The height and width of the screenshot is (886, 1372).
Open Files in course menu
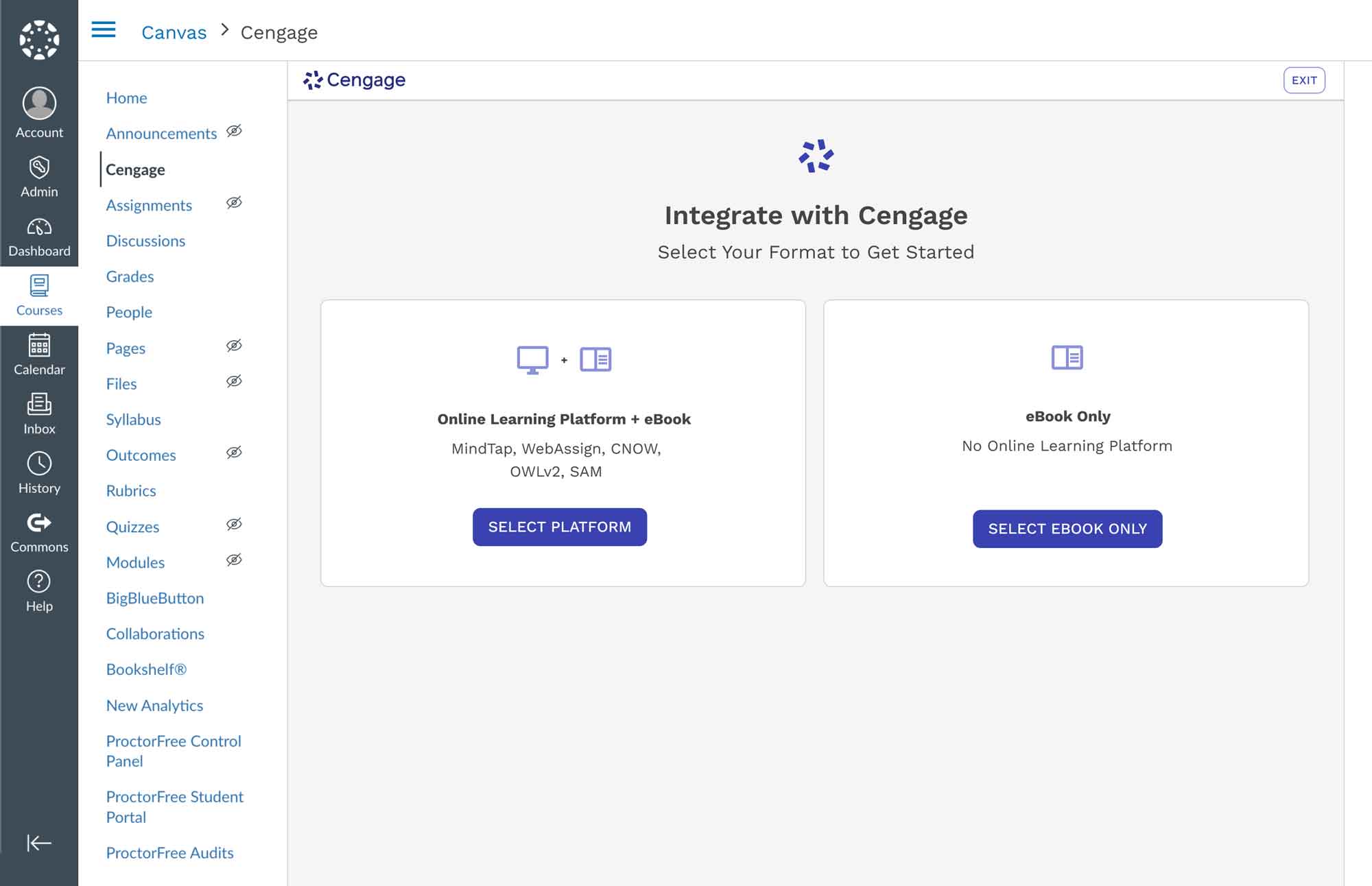coord(121,384)
